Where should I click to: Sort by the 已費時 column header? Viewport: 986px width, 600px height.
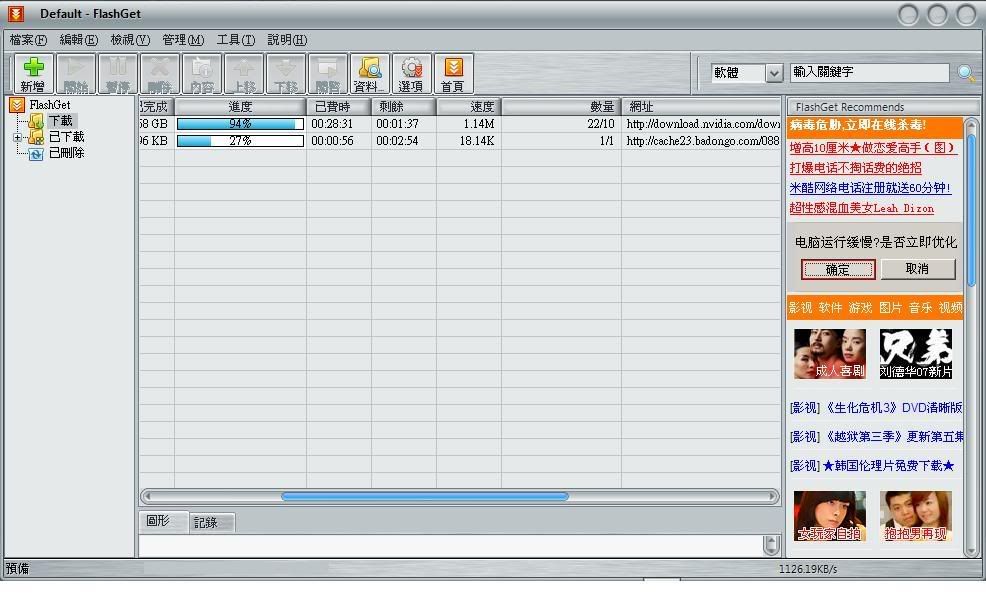(339, 107)
